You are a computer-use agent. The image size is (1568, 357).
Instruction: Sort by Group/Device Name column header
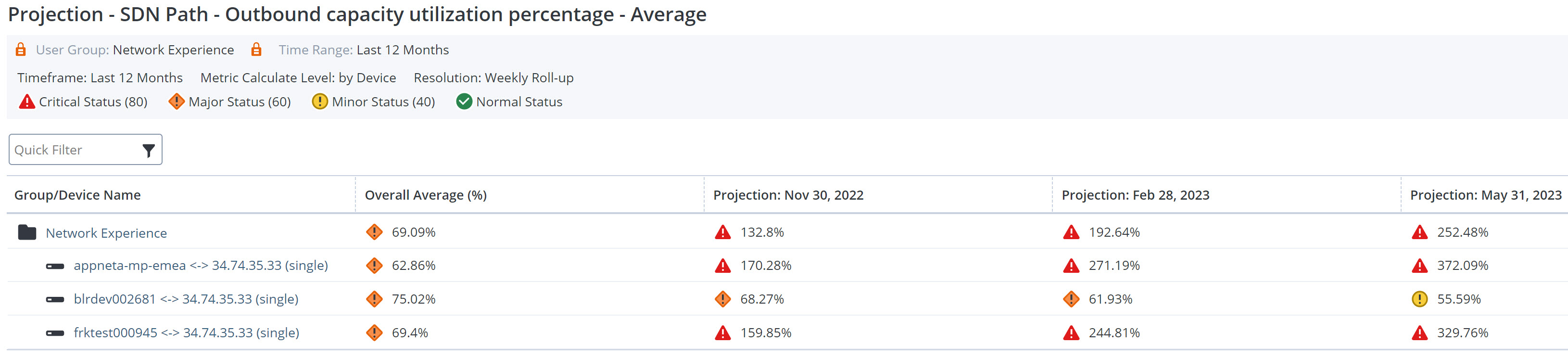click(77, 195)
